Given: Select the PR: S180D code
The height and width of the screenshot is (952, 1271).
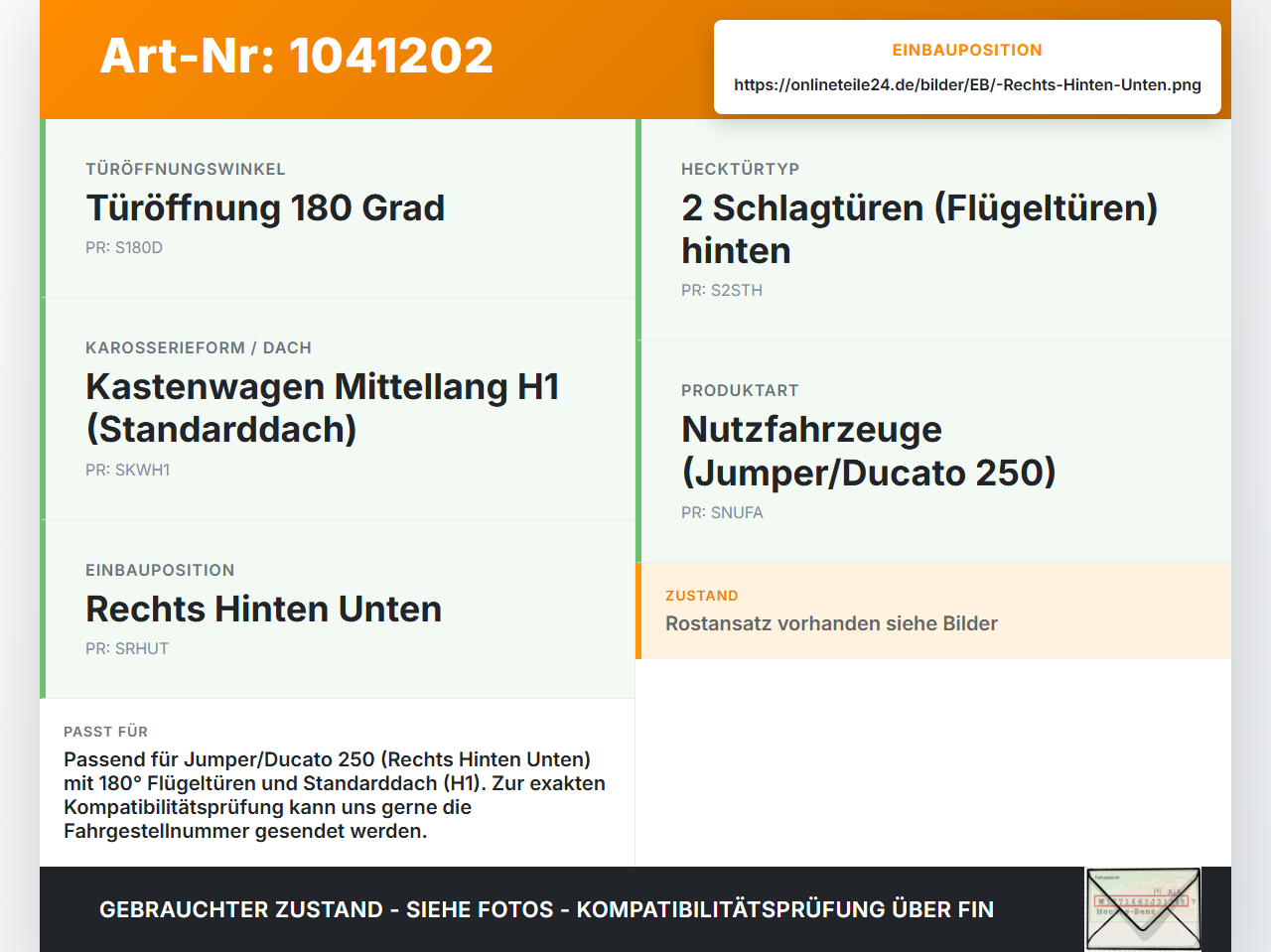Looking at the screenshot, I should click(124, 248).
